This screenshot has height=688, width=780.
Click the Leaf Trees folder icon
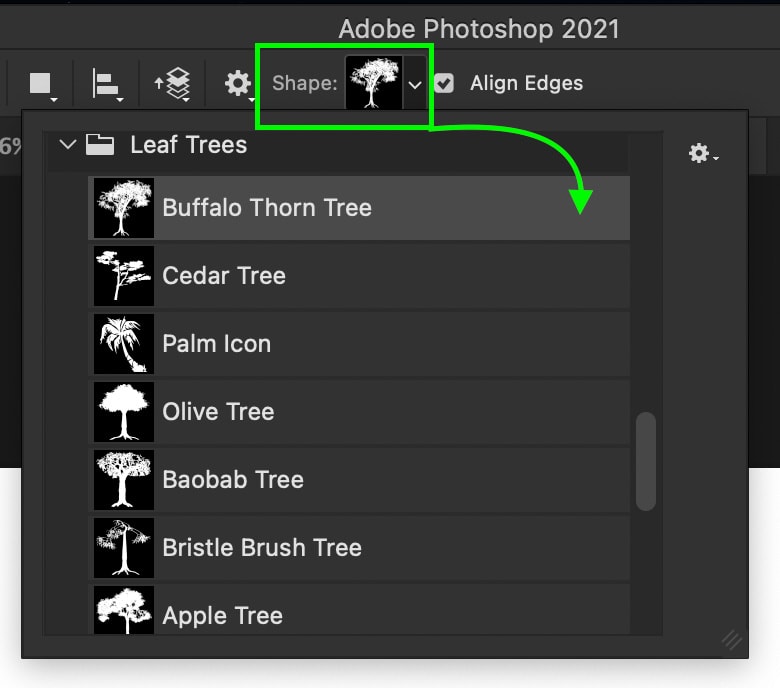[x=99, y=145]
